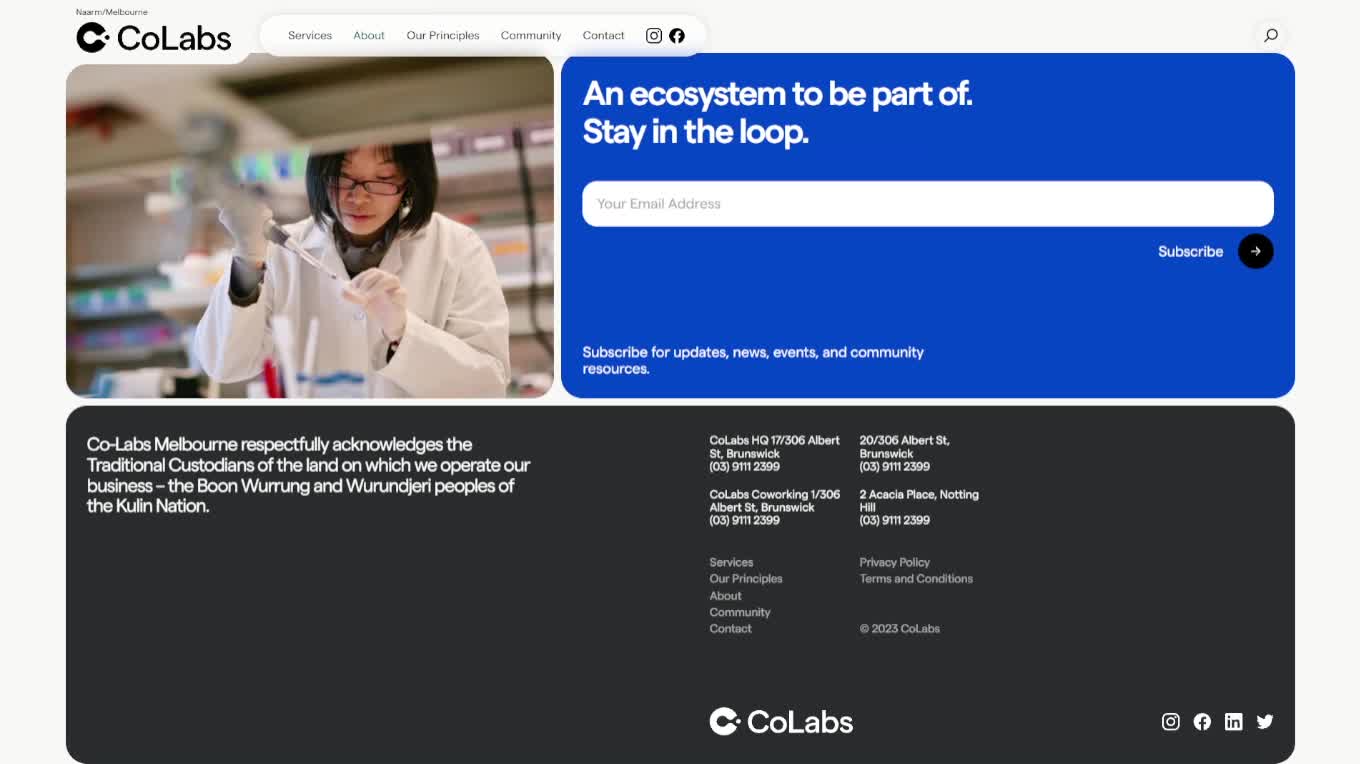Open the Privacy Policy footer link
The width and height of the screenshot is (1360, 764).
(x=894, y=562)
